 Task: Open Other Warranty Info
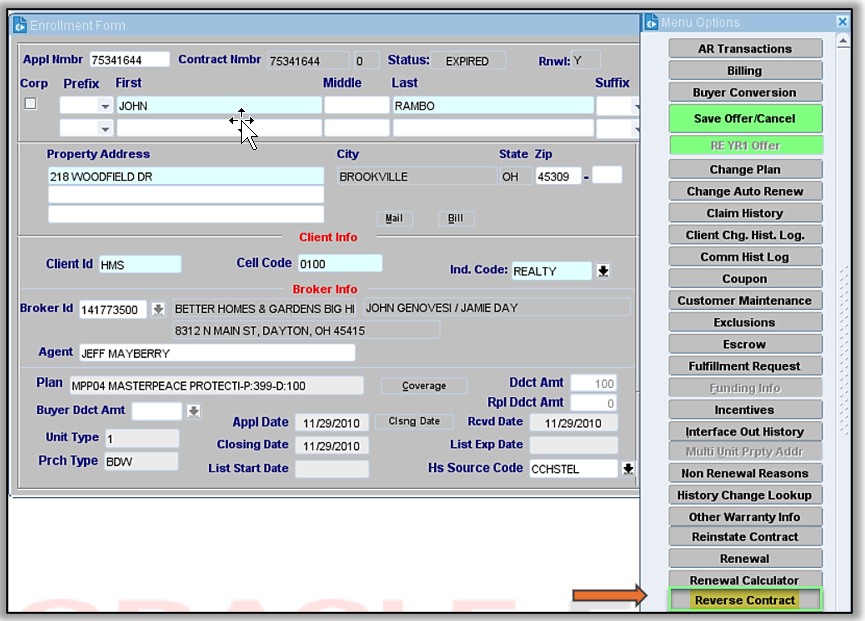tap(745, 517)
